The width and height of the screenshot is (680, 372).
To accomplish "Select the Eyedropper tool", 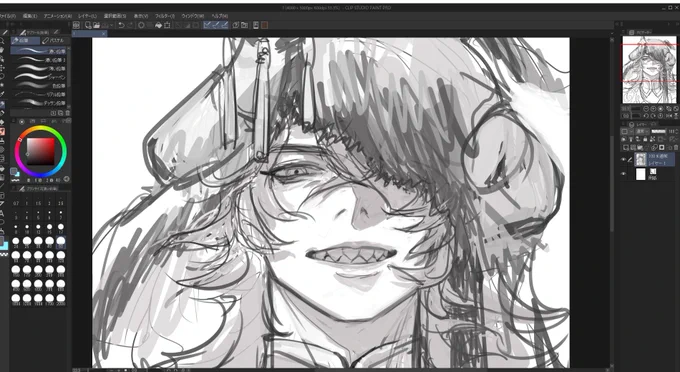I will click(2, 94).
